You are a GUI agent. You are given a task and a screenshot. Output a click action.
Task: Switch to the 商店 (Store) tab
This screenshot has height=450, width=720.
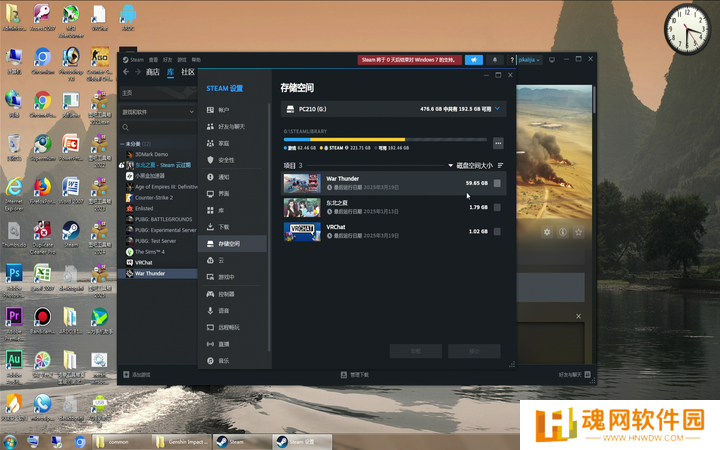152,72
